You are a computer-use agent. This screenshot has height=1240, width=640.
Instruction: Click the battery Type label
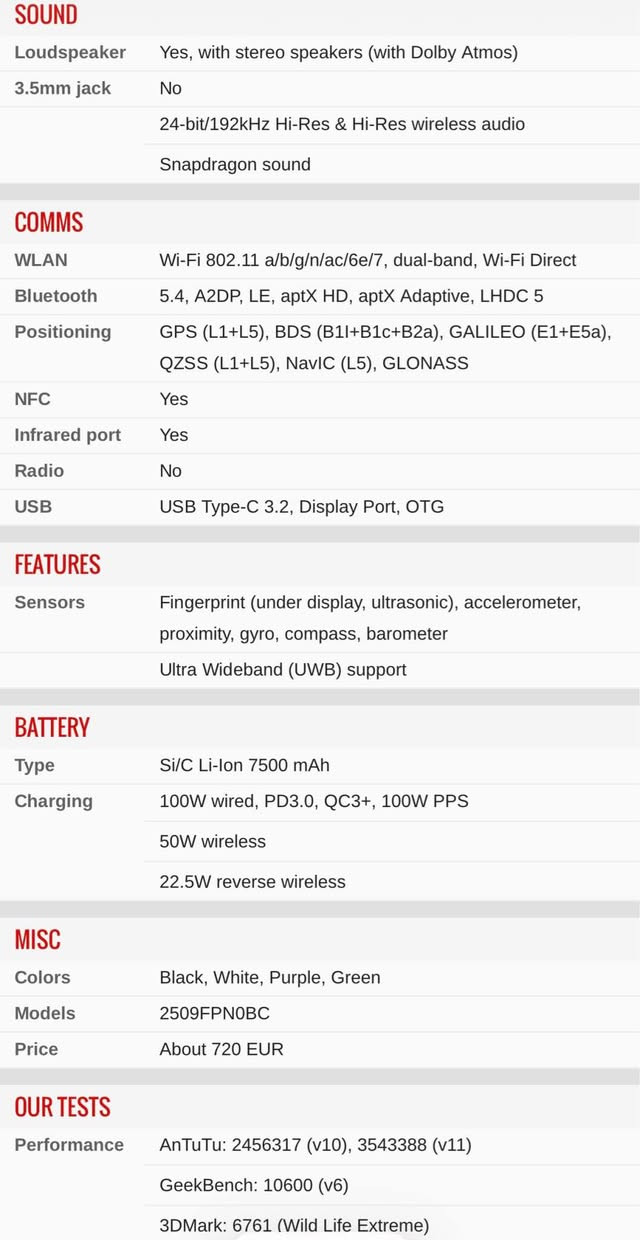[x=34, y=765]
